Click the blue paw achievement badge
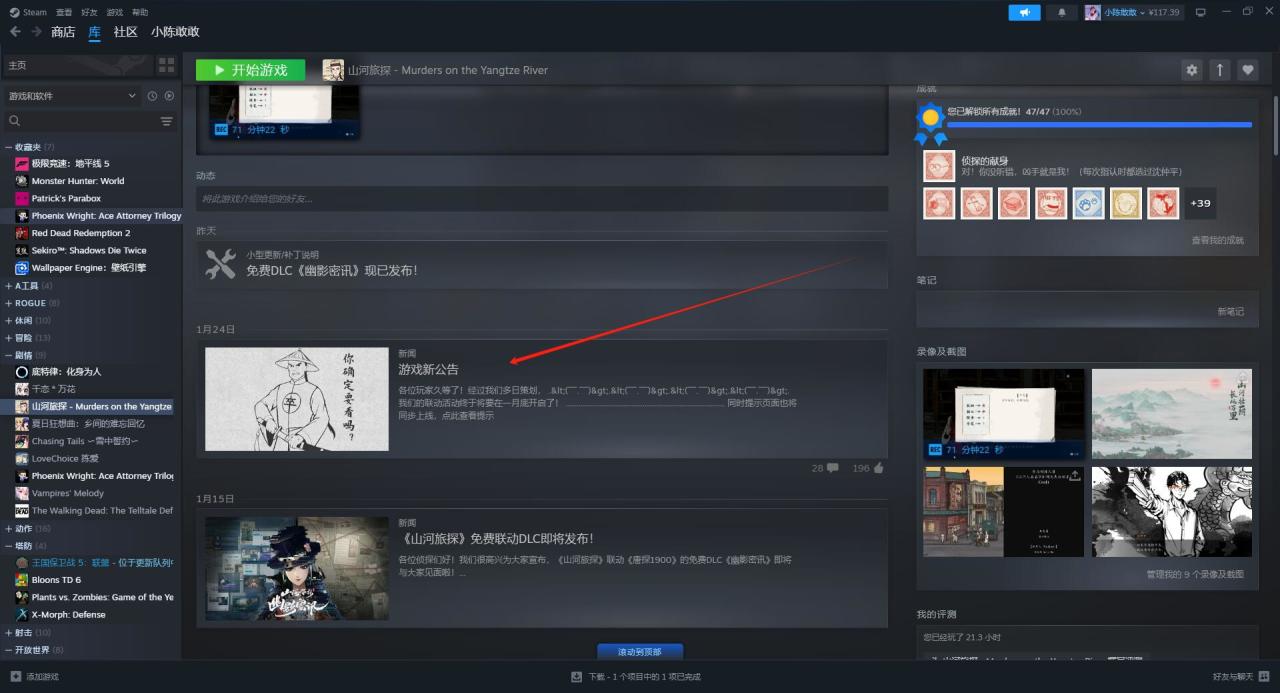Screen dimensions: 1280x693 point(1088,203)
